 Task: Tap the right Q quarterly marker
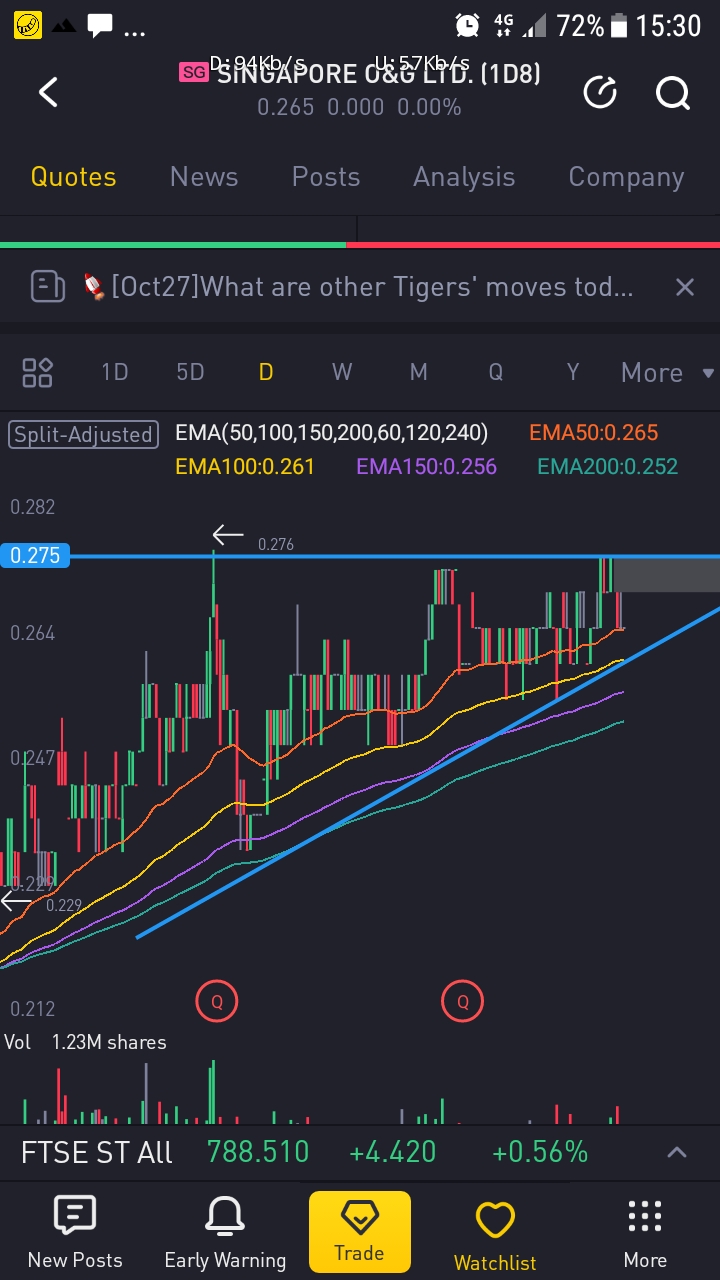pos(463,1001)
